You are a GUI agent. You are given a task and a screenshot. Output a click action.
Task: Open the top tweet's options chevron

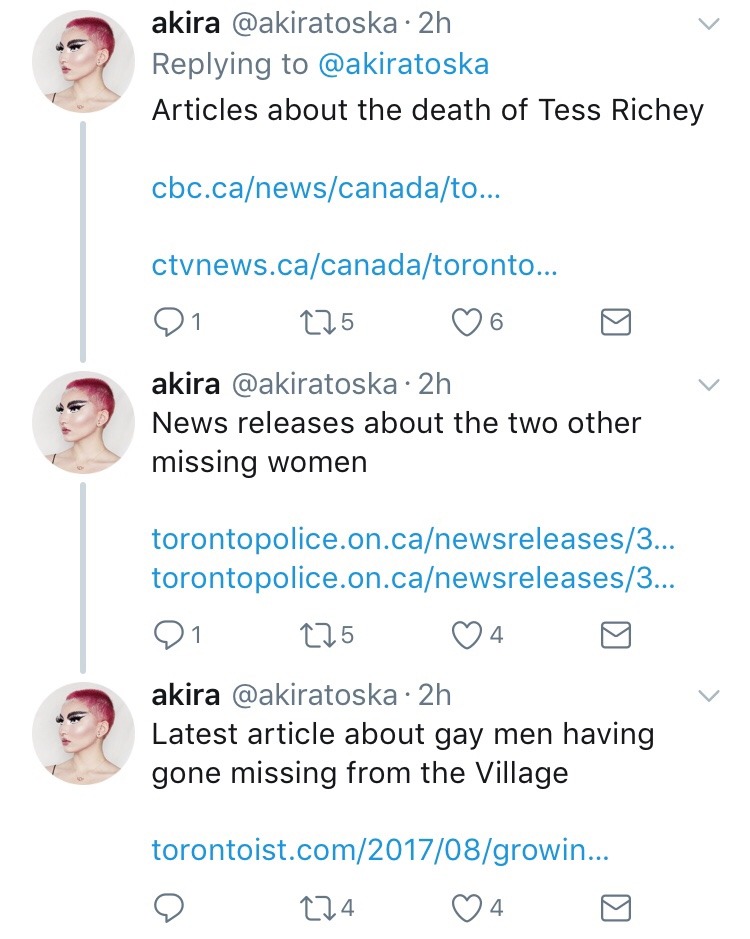pyautogui.click(x=708, y=25)
